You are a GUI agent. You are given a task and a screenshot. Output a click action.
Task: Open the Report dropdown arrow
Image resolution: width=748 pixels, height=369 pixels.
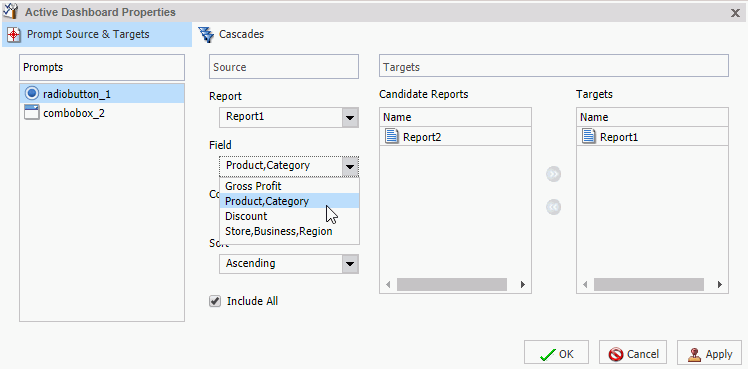point(350,117)
